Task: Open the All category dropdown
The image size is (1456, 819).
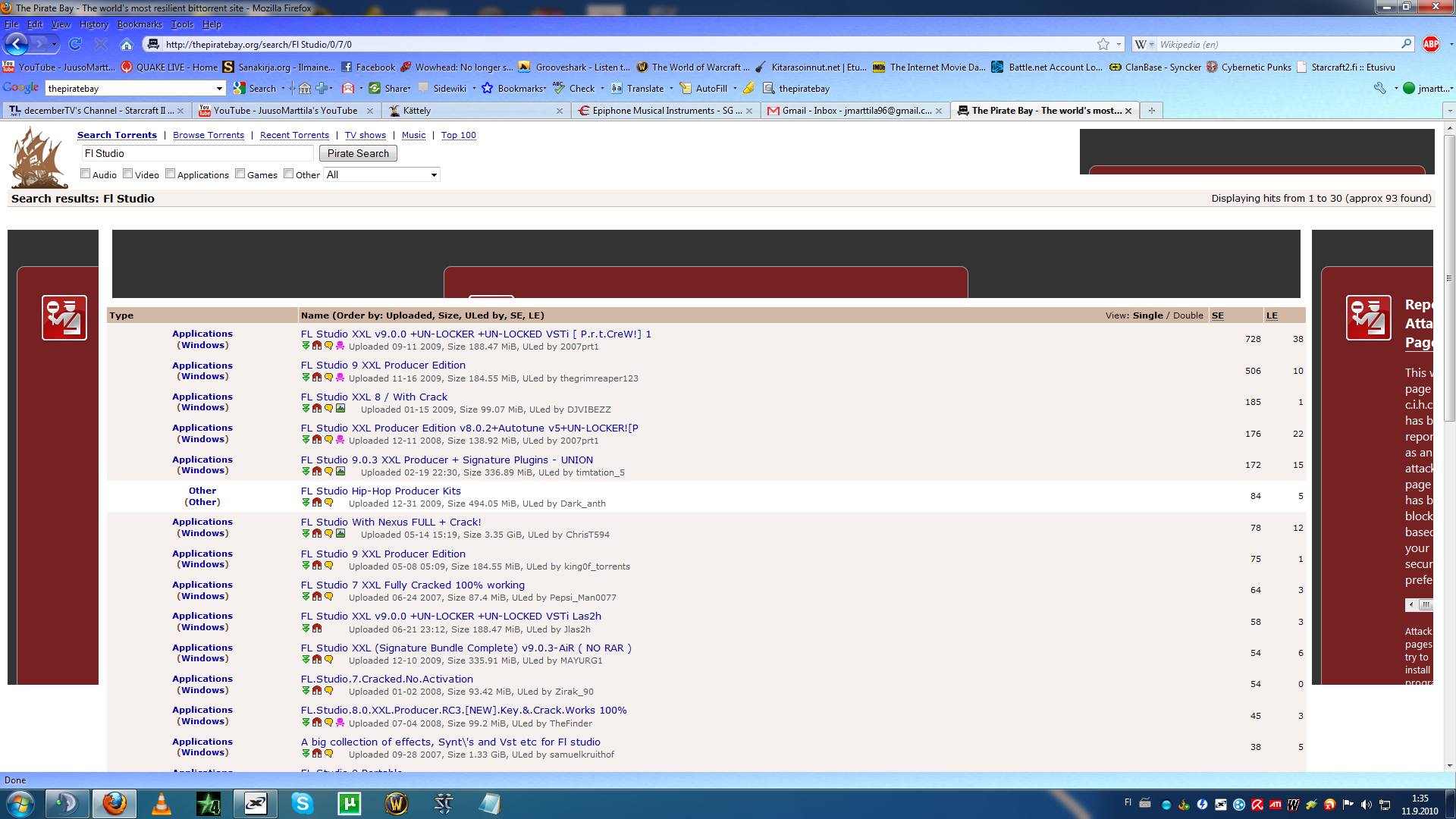Action: coord(381,174)
